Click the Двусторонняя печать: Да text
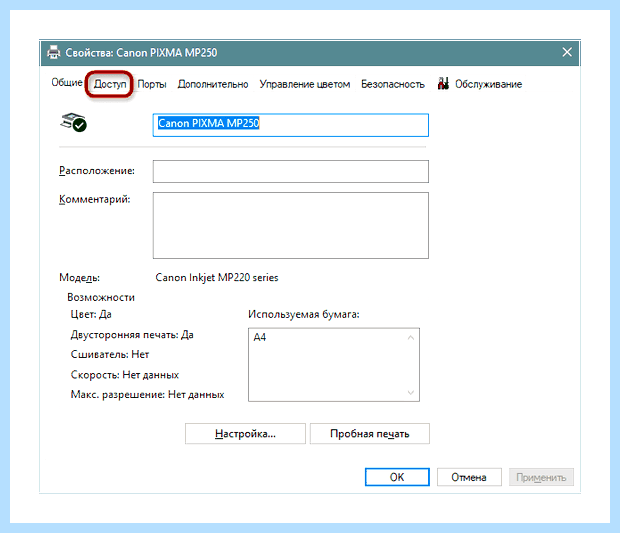Screen dimensions: 620x533 132,335
